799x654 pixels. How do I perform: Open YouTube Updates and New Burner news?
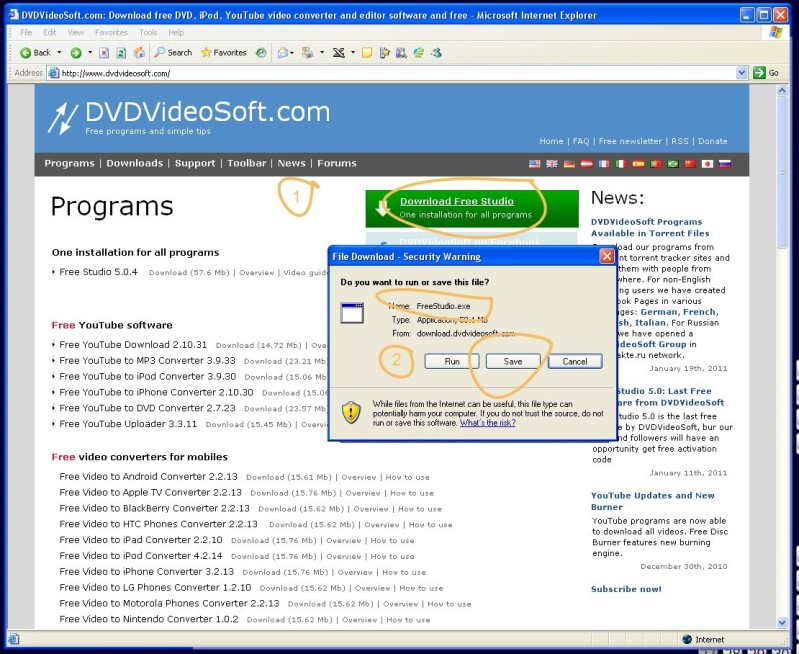653,501
